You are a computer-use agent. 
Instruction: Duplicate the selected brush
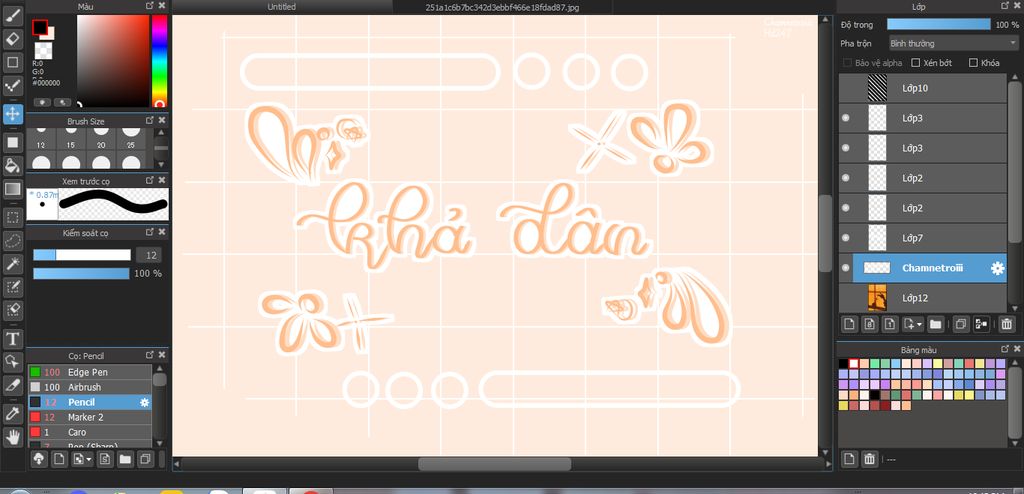click(x=145, y=459)
